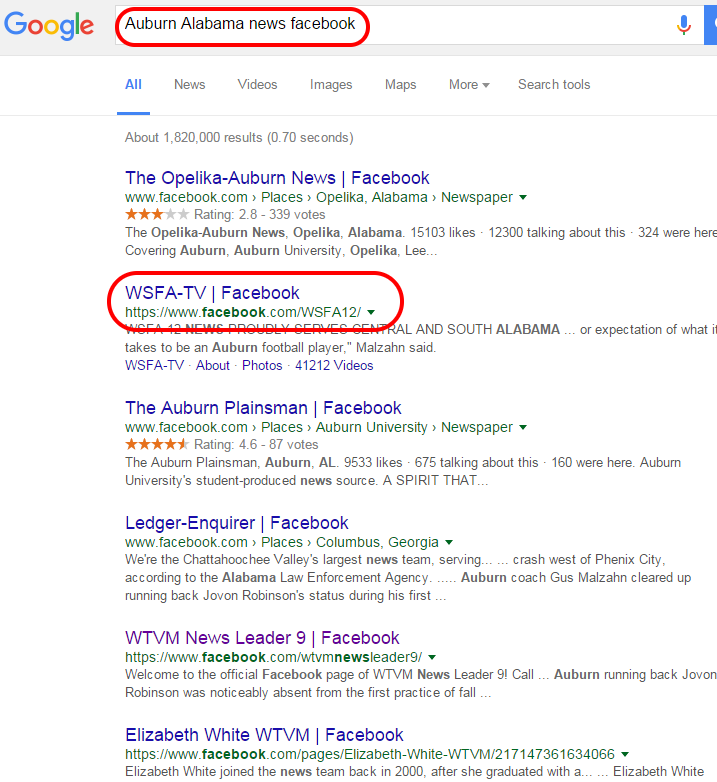717x782 pixels.
Task: Click star rating of Opelika-Auburn News
Action: (x=157, y=214)
